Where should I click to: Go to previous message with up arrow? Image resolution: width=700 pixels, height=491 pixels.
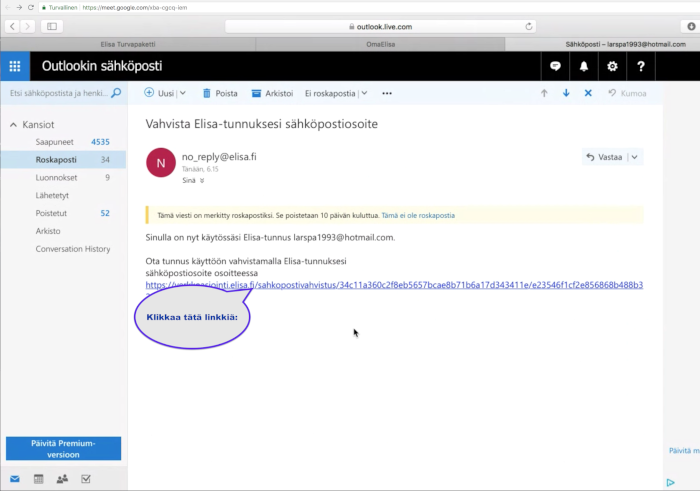544,93
